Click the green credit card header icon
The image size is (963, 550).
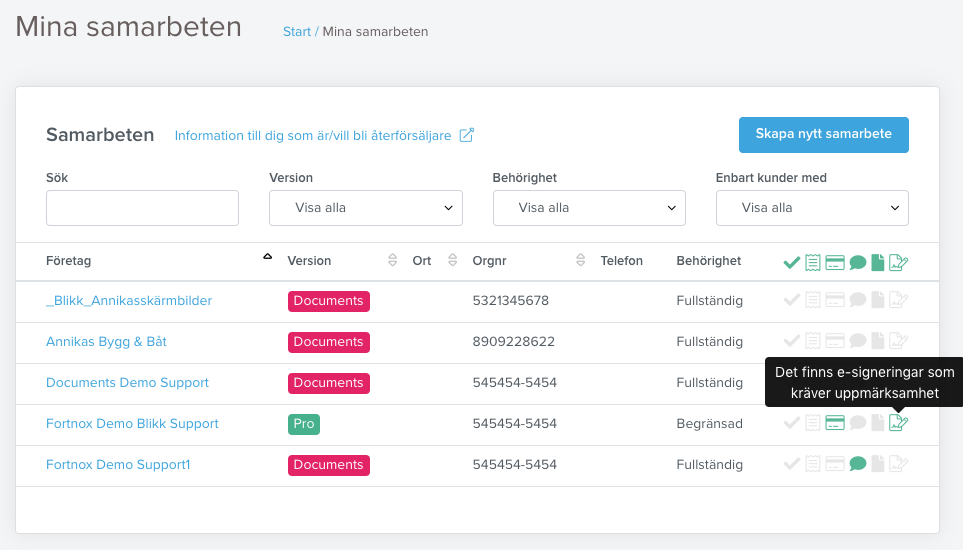[835, 263]
